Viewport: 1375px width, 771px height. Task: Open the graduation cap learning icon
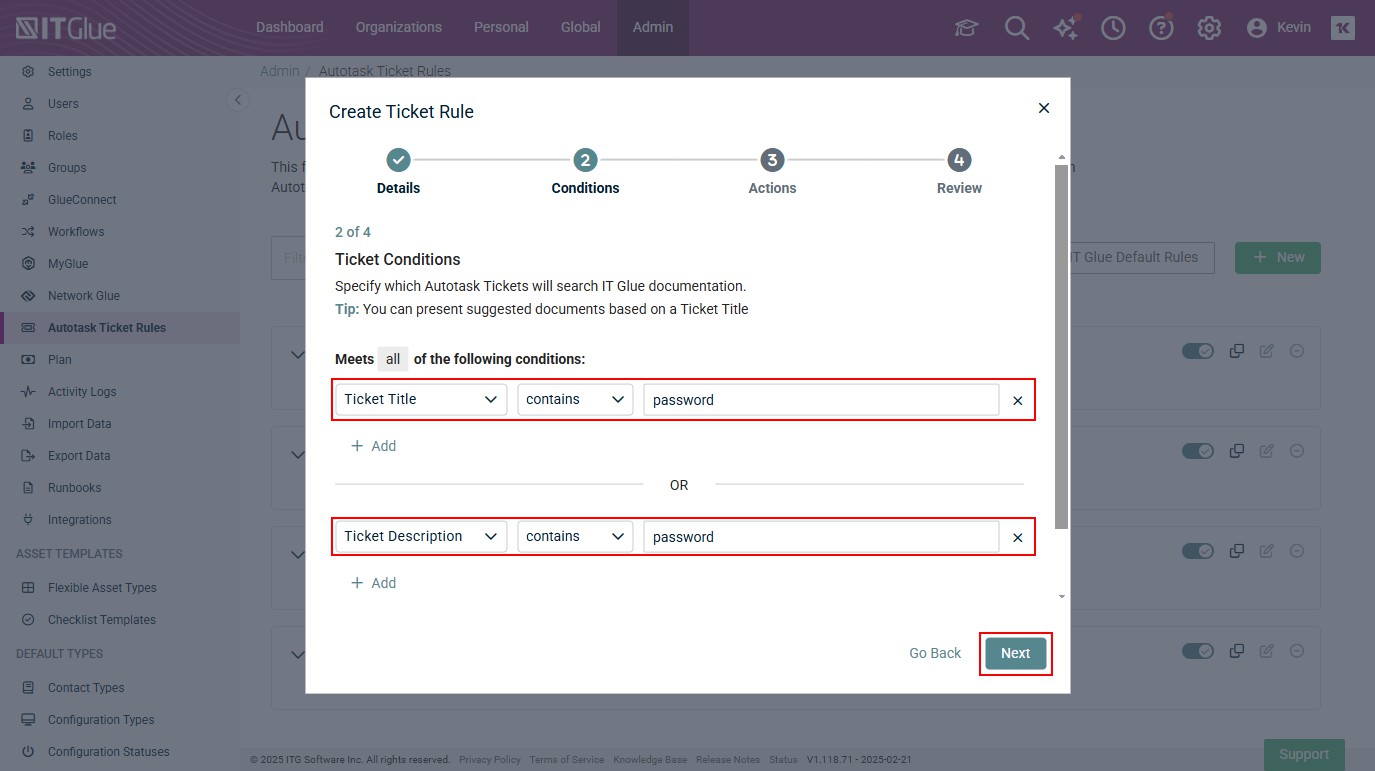[x=966, y=28]
